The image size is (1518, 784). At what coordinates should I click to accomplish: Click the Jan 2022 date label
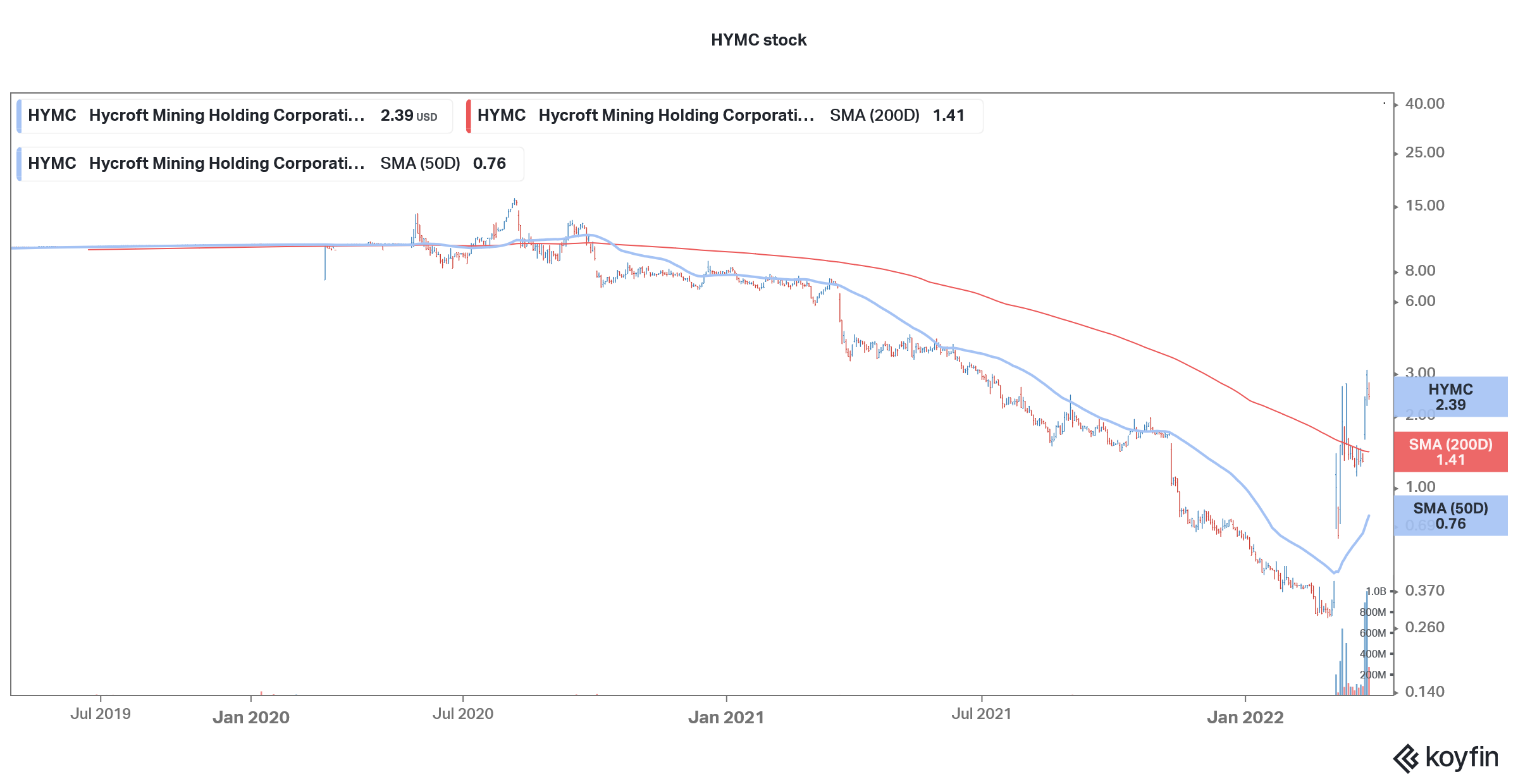pos(1245,718)
